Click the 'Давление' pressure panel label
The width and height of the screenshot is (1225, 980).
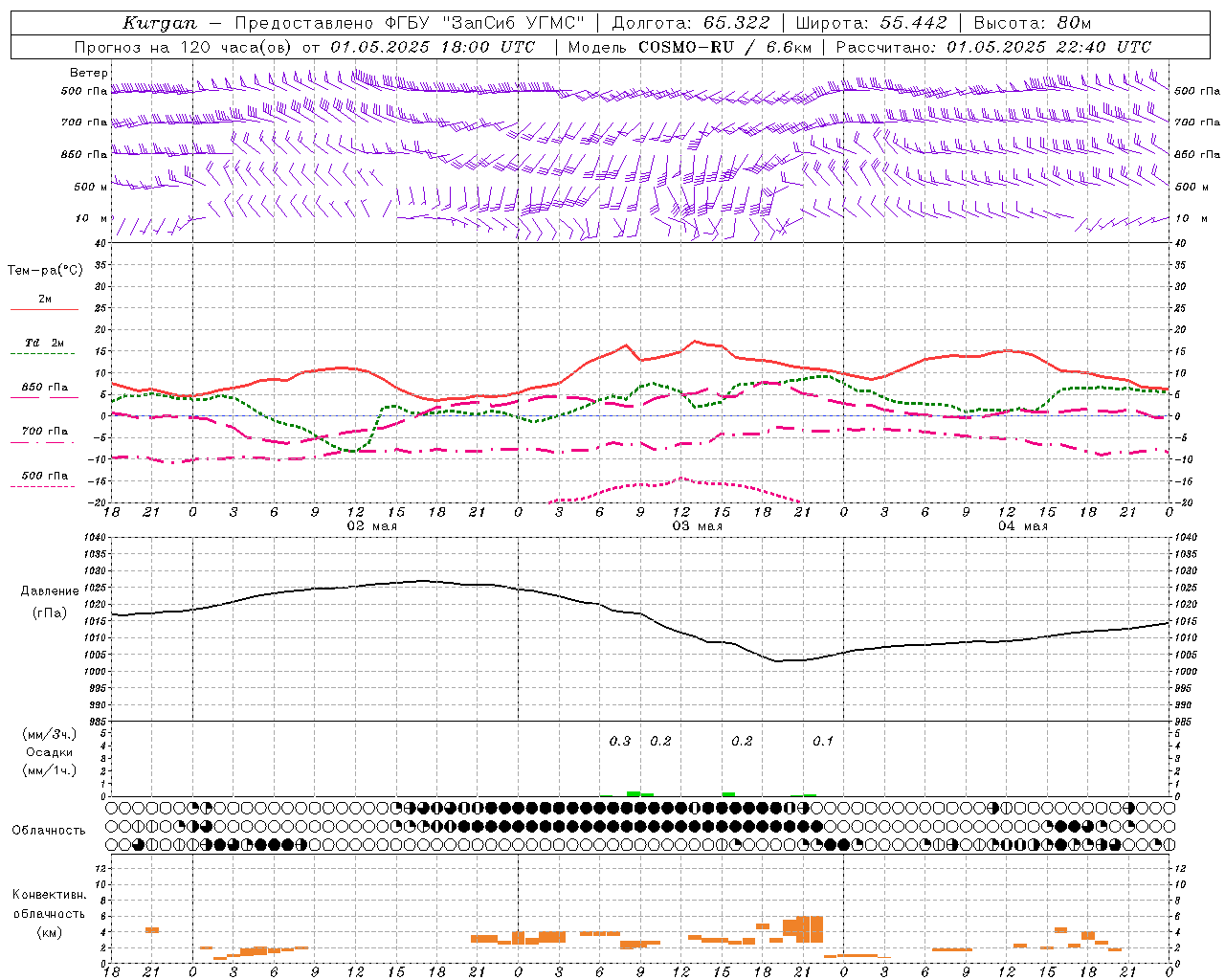click(x=50, y=591)
